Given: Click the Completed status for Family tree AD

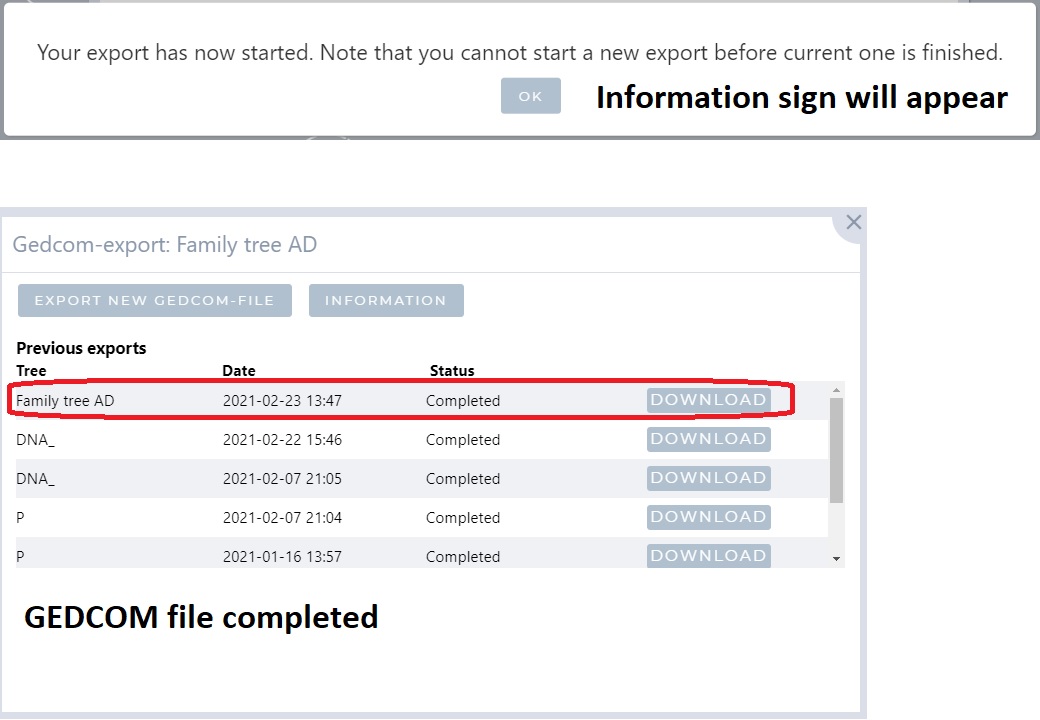Looking at the screenshot, I should pos(462,401).
